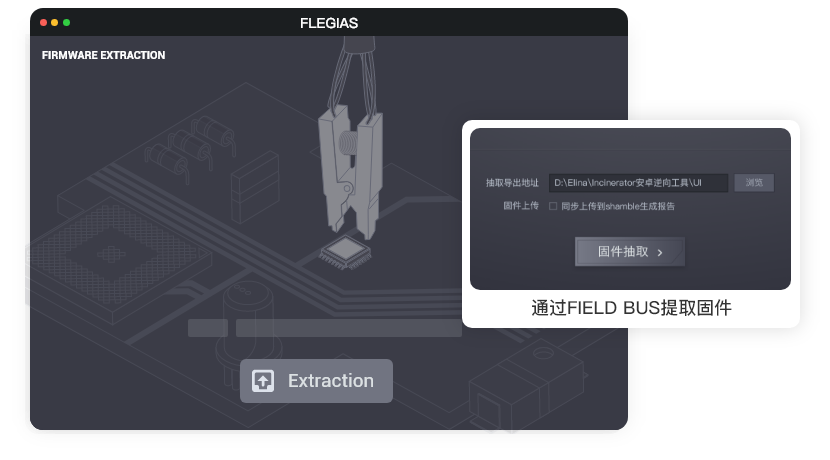Click the export path field showing D:\Elina\Incinerator
This screenshot has height=460, width=830.
coord(638,183)
